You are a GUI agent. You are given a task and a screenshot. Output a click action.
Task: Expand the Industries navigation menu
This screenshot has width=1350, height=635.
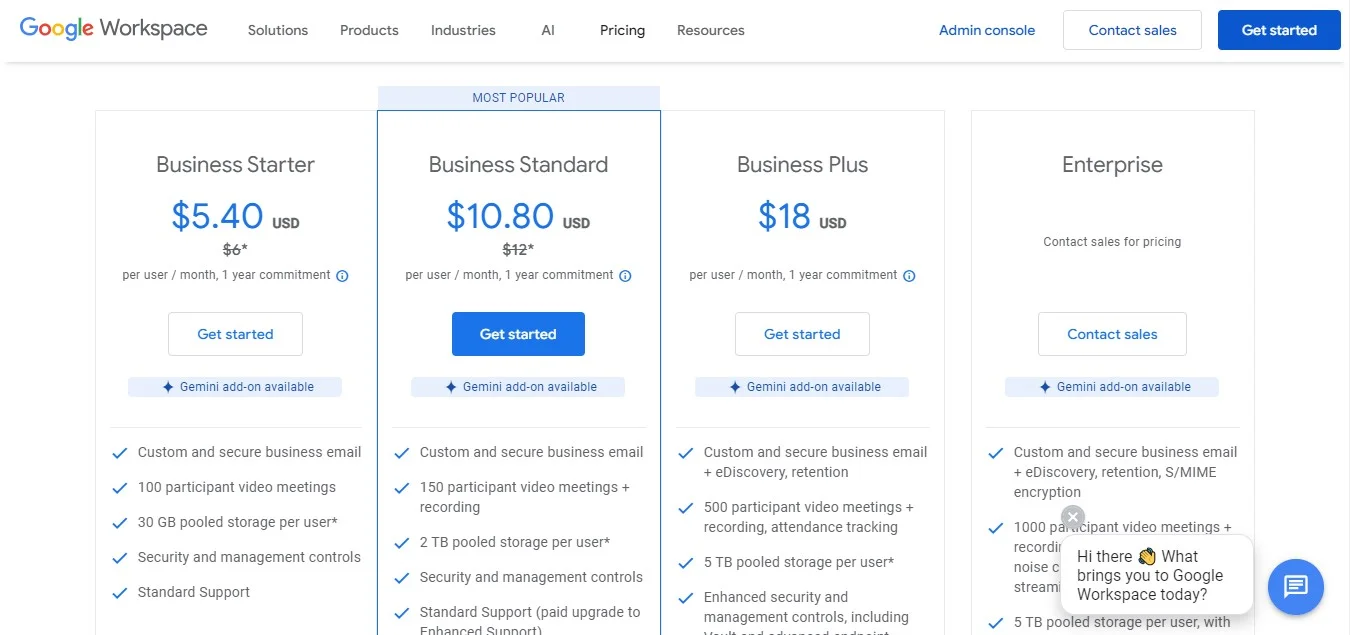click(462, 30)
